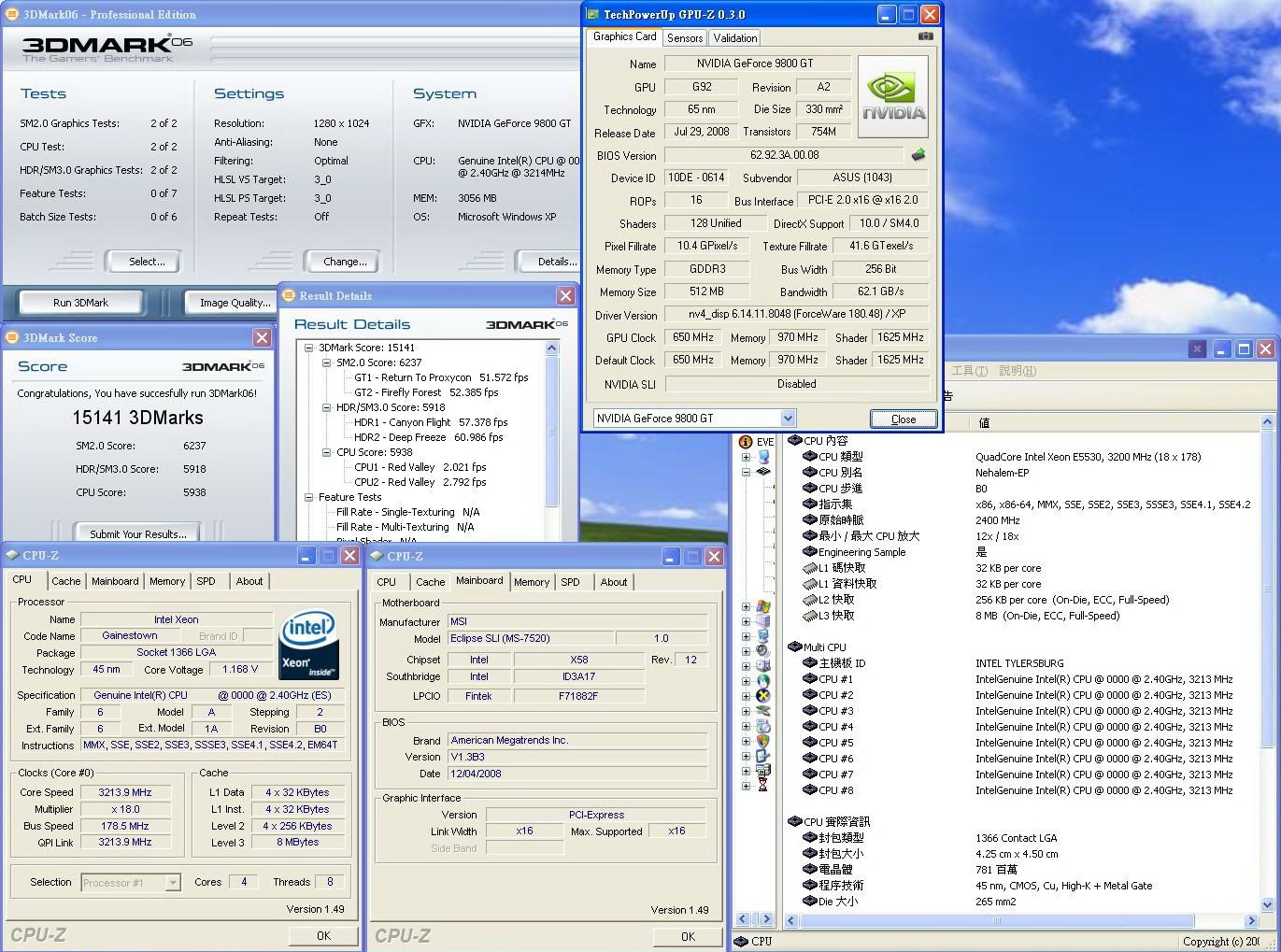The width and height of the screenshot is (1281, 952).
Task: Open the 說明(H) menu in EVEREST
Action: [x=1018, y=371]
